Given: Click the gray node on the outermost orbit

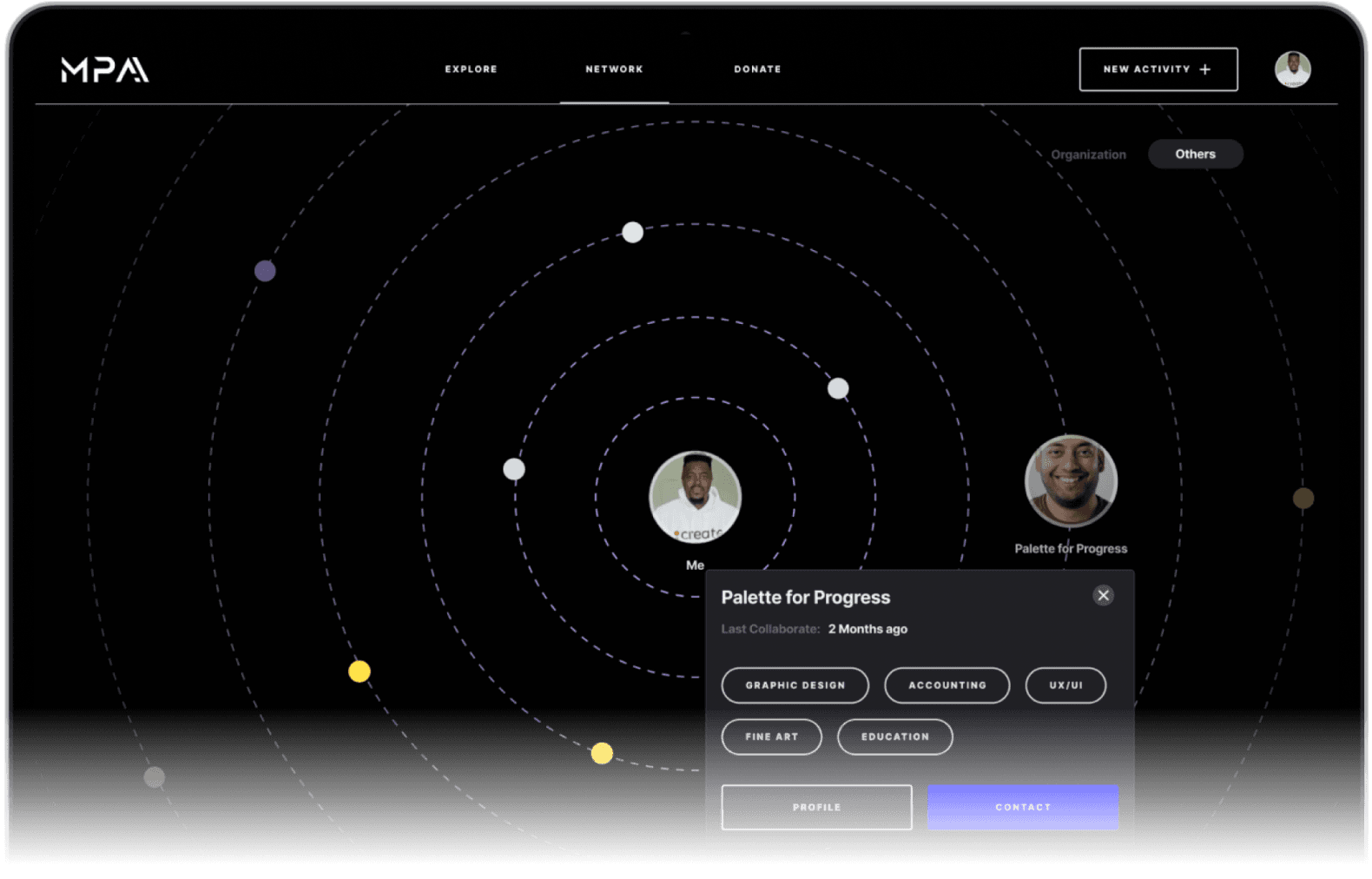Looking at the screenshot, I should 155,777.
